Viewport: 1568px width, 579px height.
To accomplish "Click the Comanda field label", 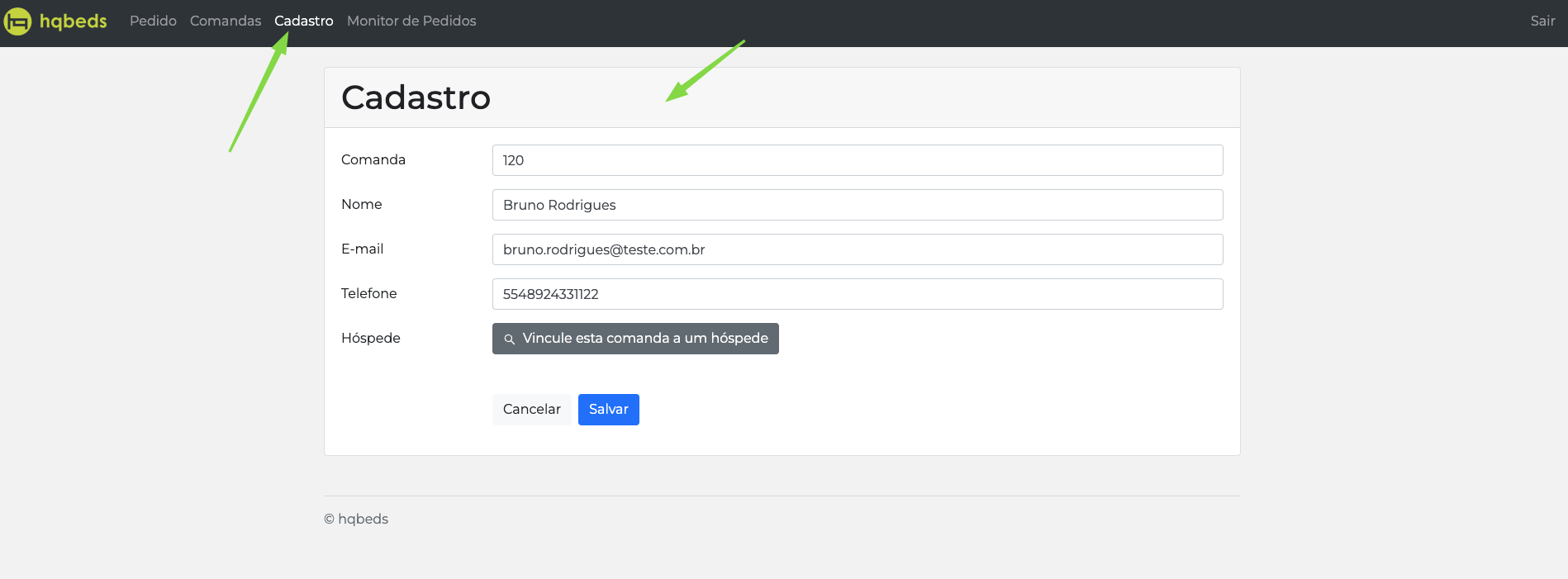I will tap(373, 159).
